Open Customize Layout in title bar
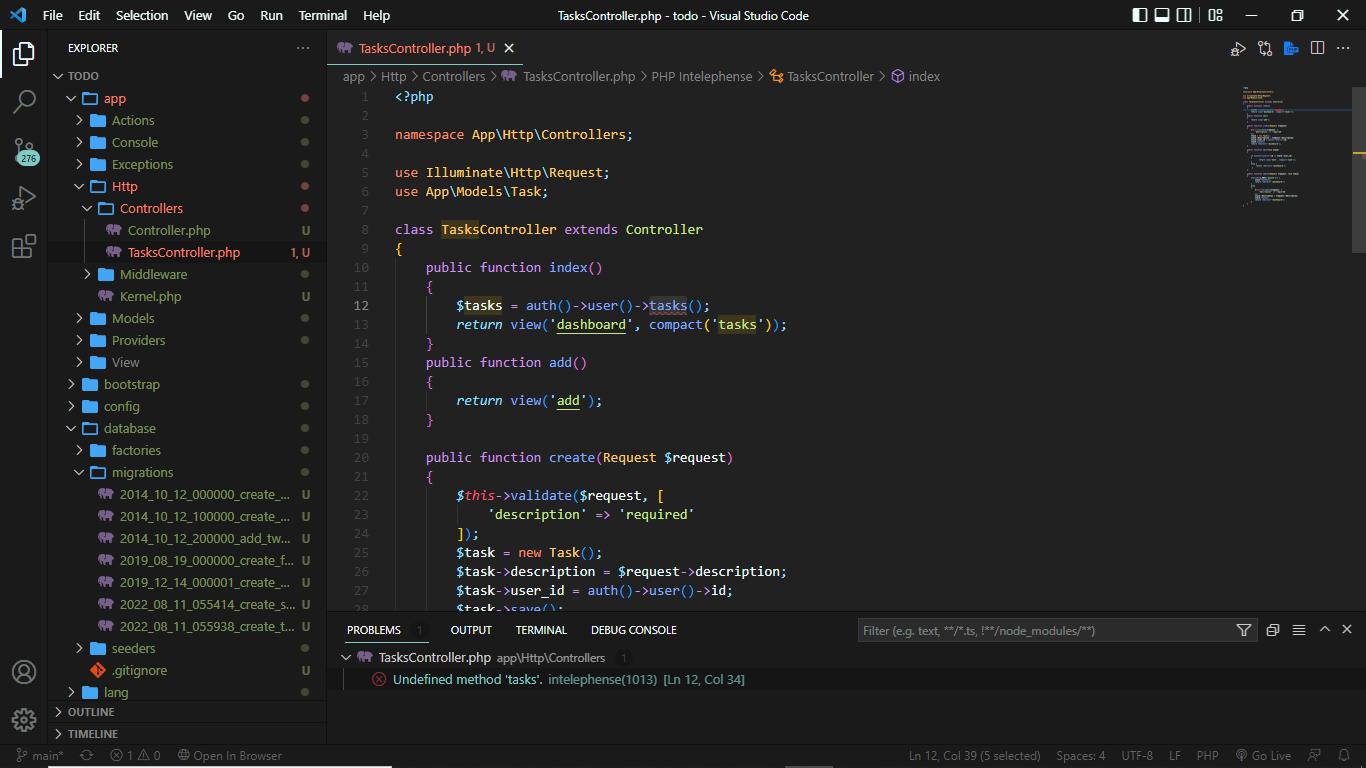The width and height of the screenshot is (1366, 768). tap(1215, 15)
